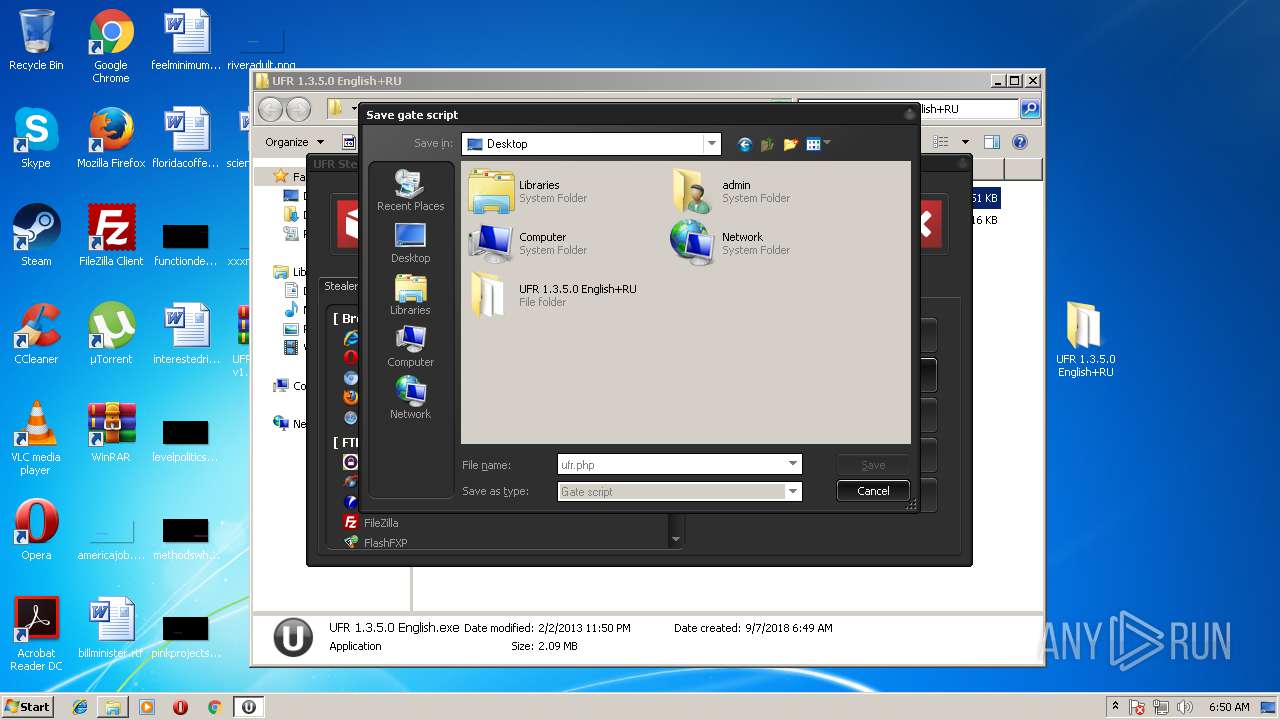Open Internet Explorer taskbar icon
1280x720 pixels.
(x=80, y=707)
